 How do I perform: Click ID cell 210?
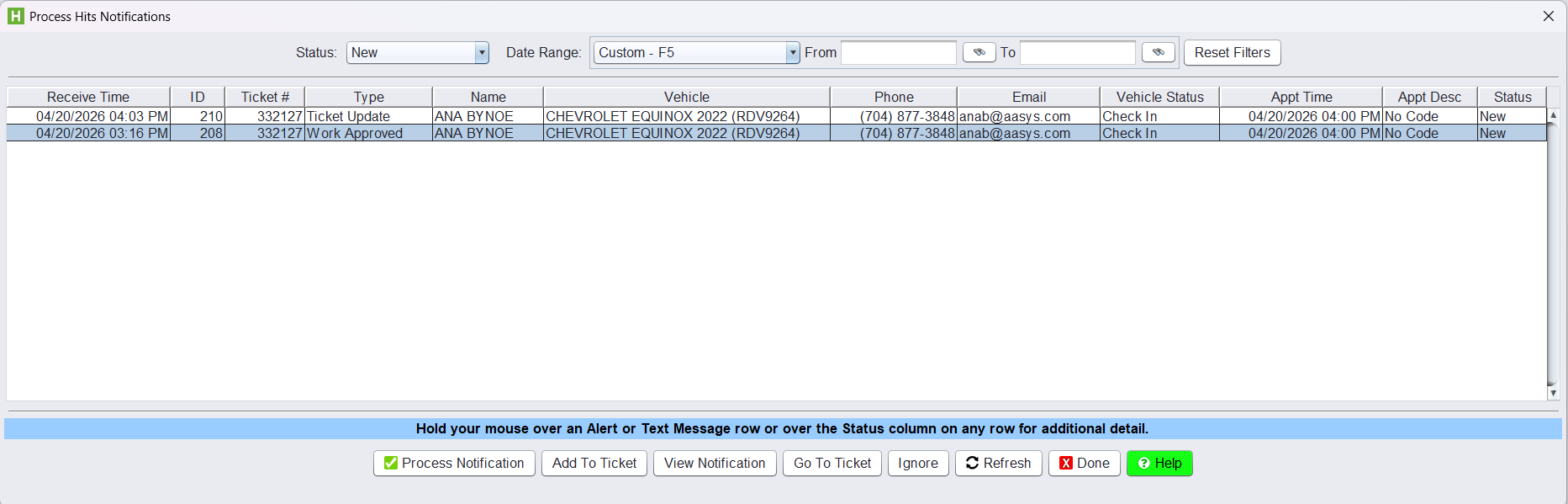tap(198, 116)
